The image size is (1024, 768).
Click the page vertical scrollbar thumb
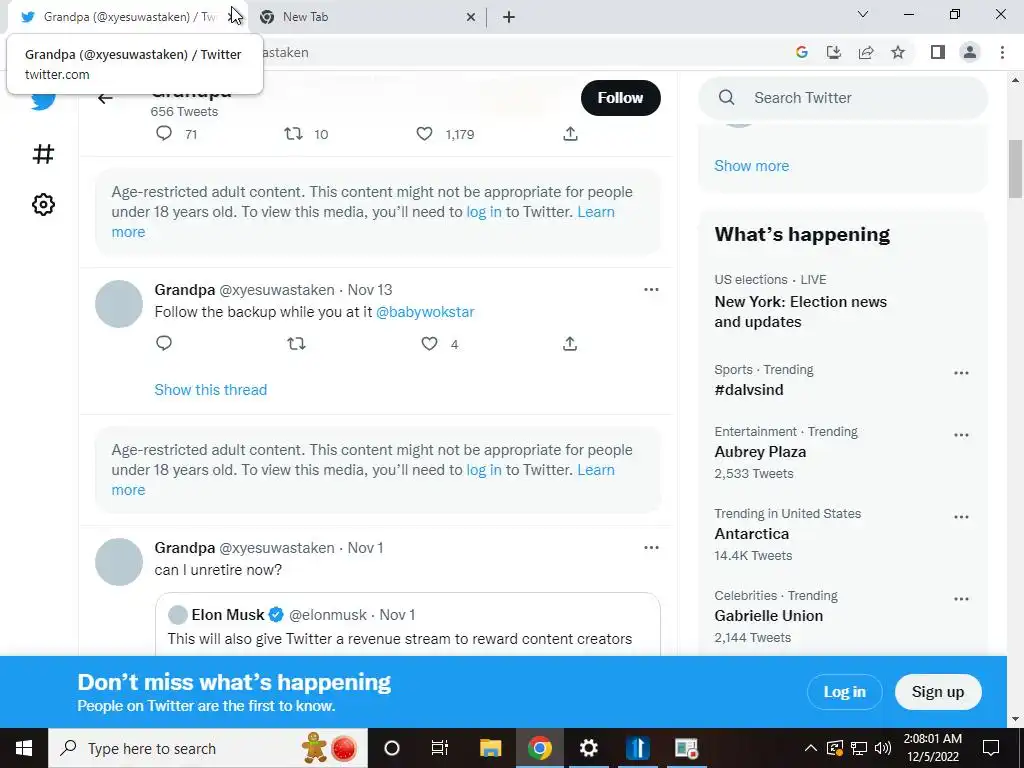(1015, 168)
